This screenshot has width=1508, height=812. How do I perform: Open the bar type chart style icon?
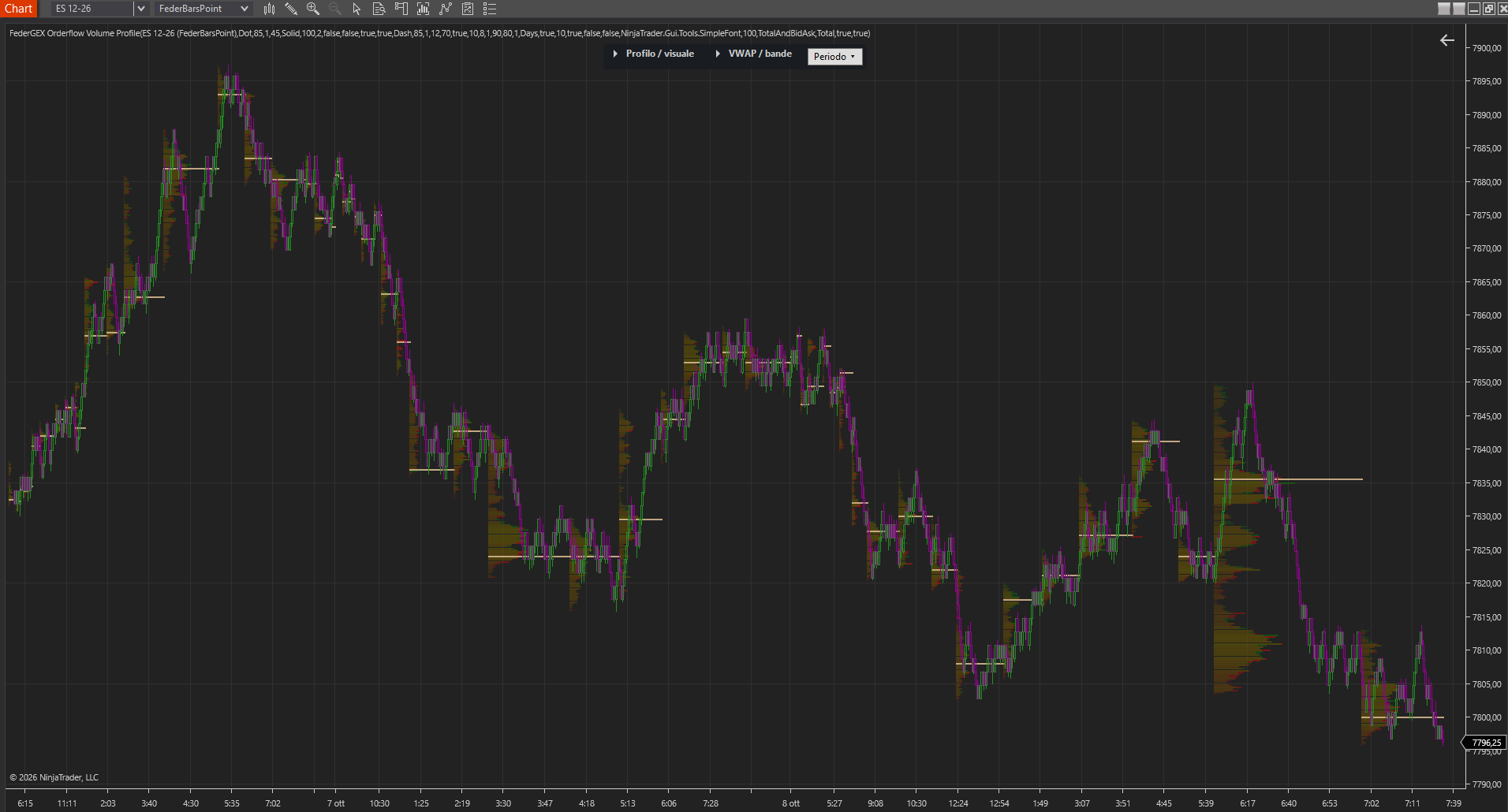click(x=269, y=9)
